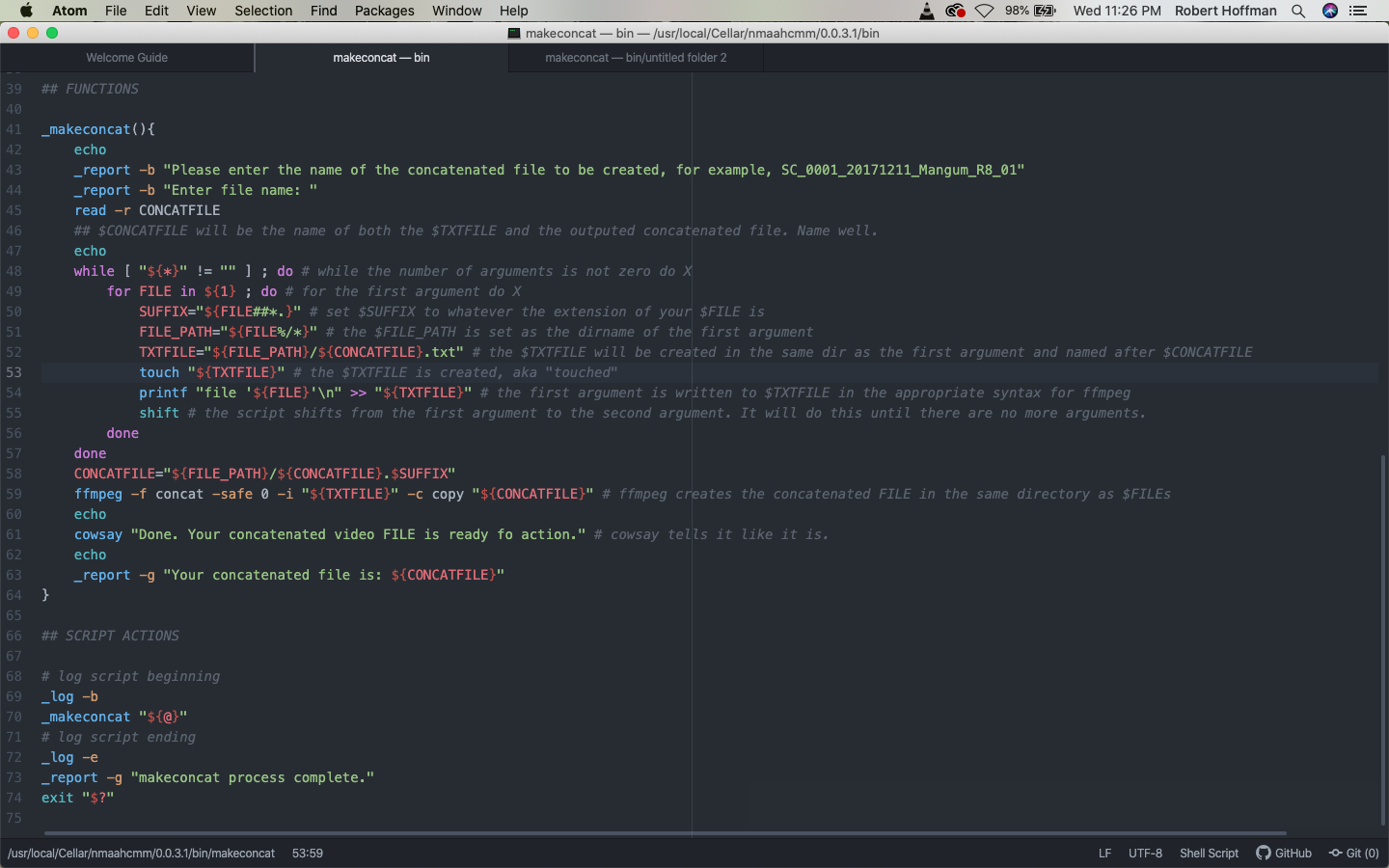Open the Notification Center list icon
This screenshot has height=868, width=1389.
[1358, 11]
